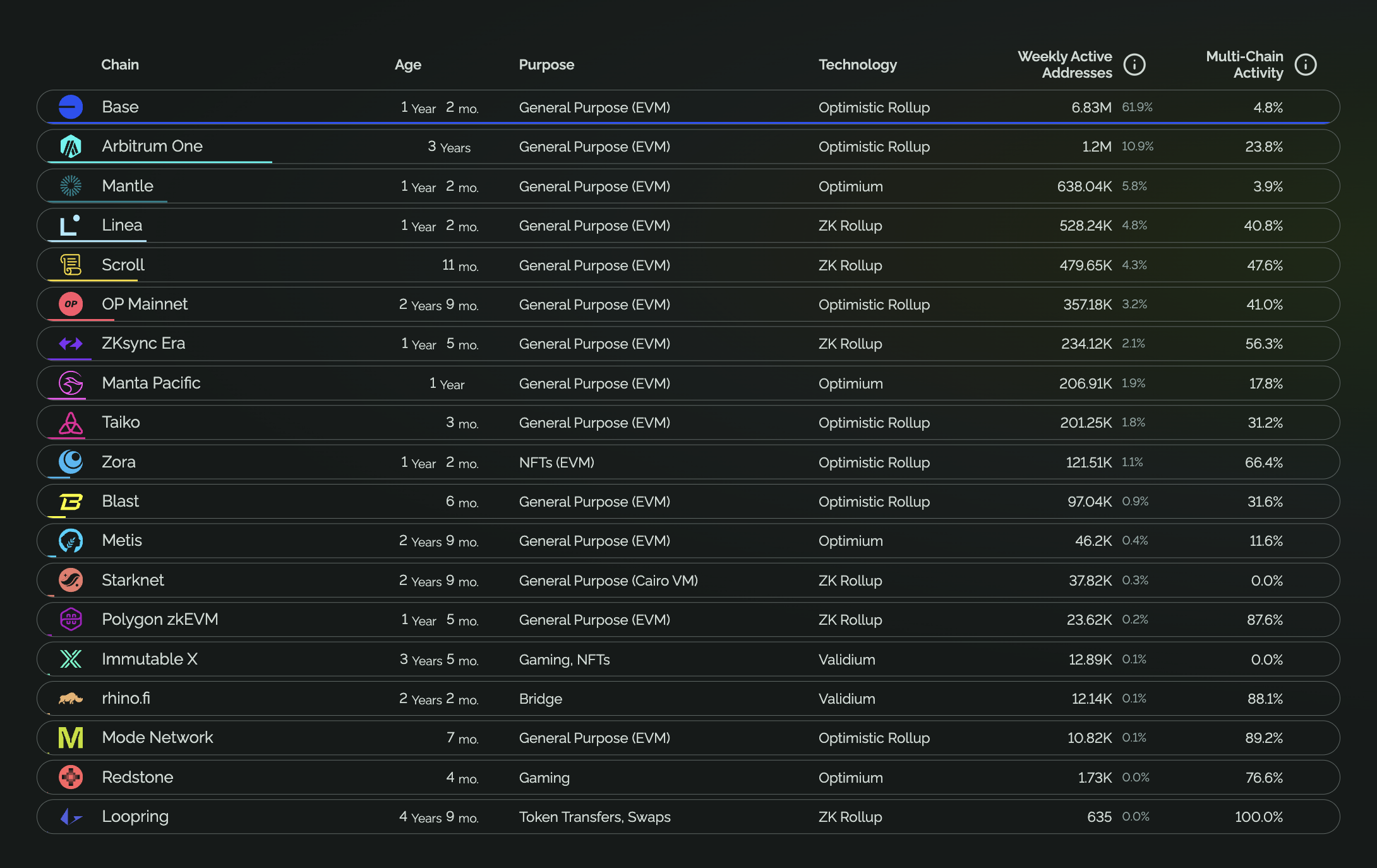Open the rhino.fi chain name

[x=126, y=698]
